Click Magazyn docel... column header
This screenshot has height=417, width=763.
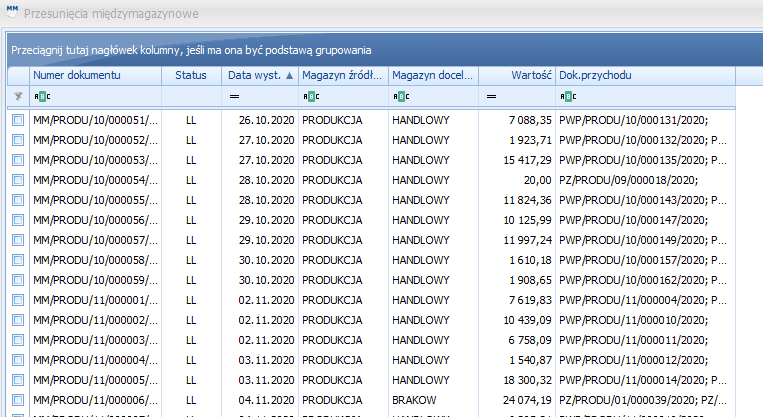coord(434,75)
